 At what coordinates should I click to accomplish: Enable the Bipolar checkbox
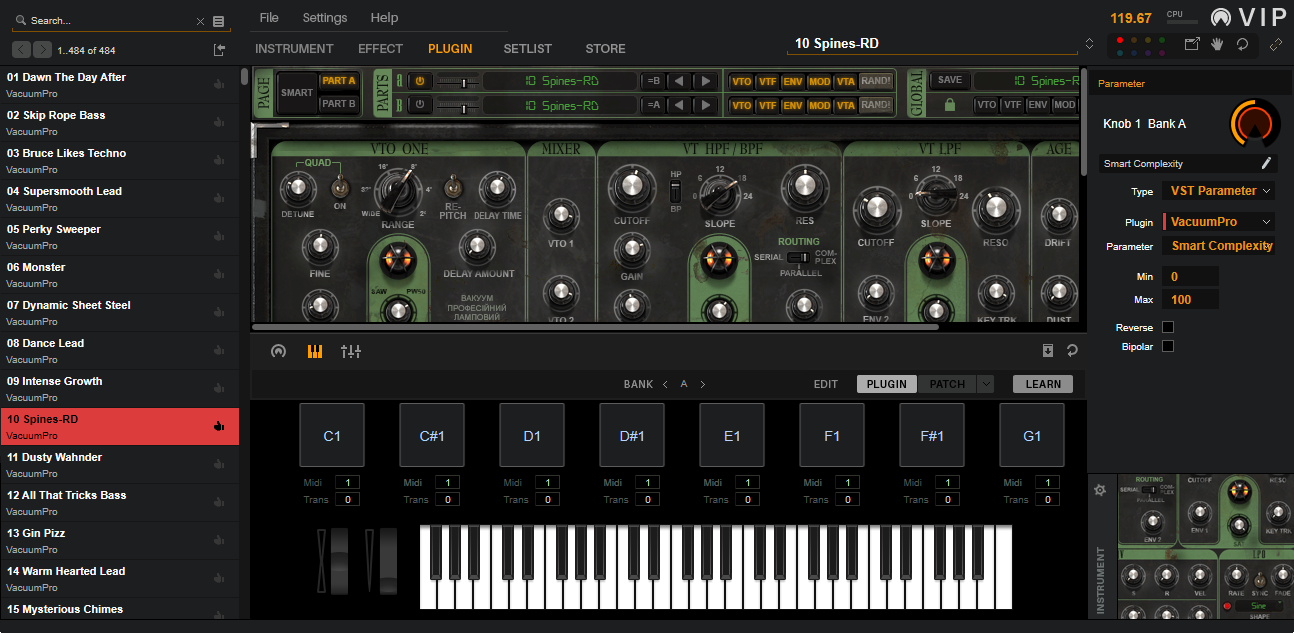tap(1168, 346)
